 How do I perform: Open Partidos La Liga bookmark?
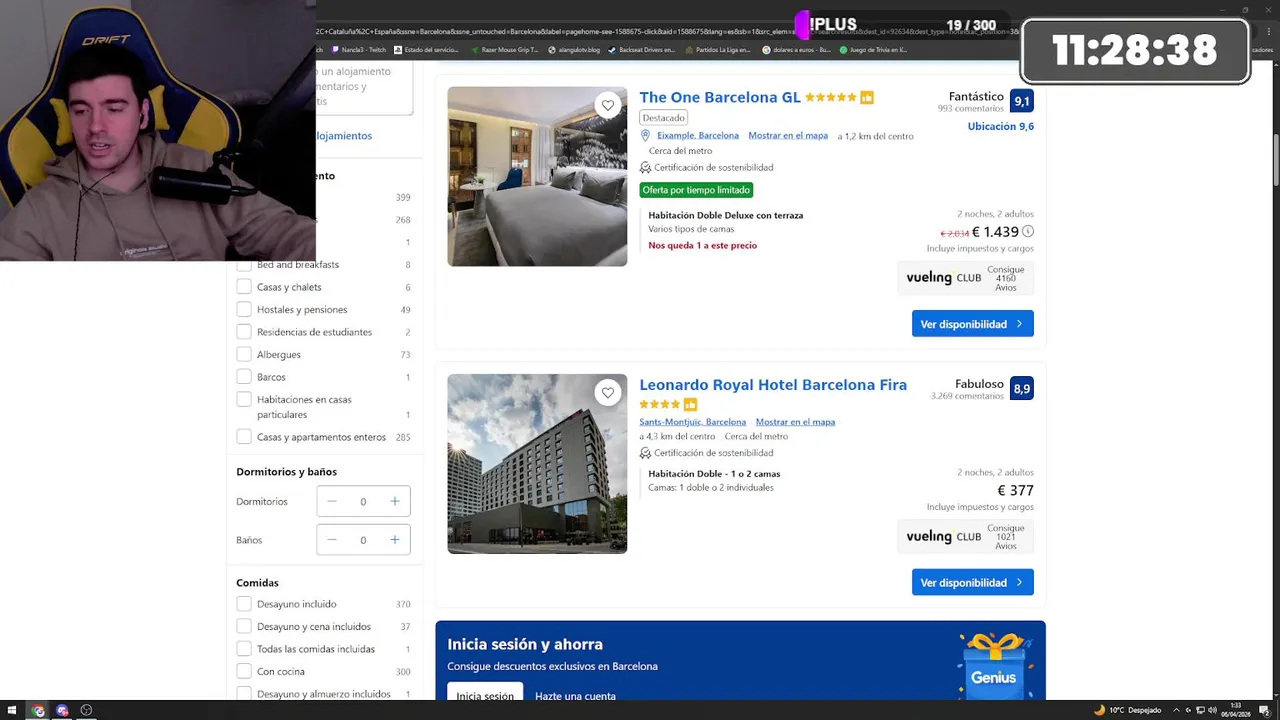[718, 49]
